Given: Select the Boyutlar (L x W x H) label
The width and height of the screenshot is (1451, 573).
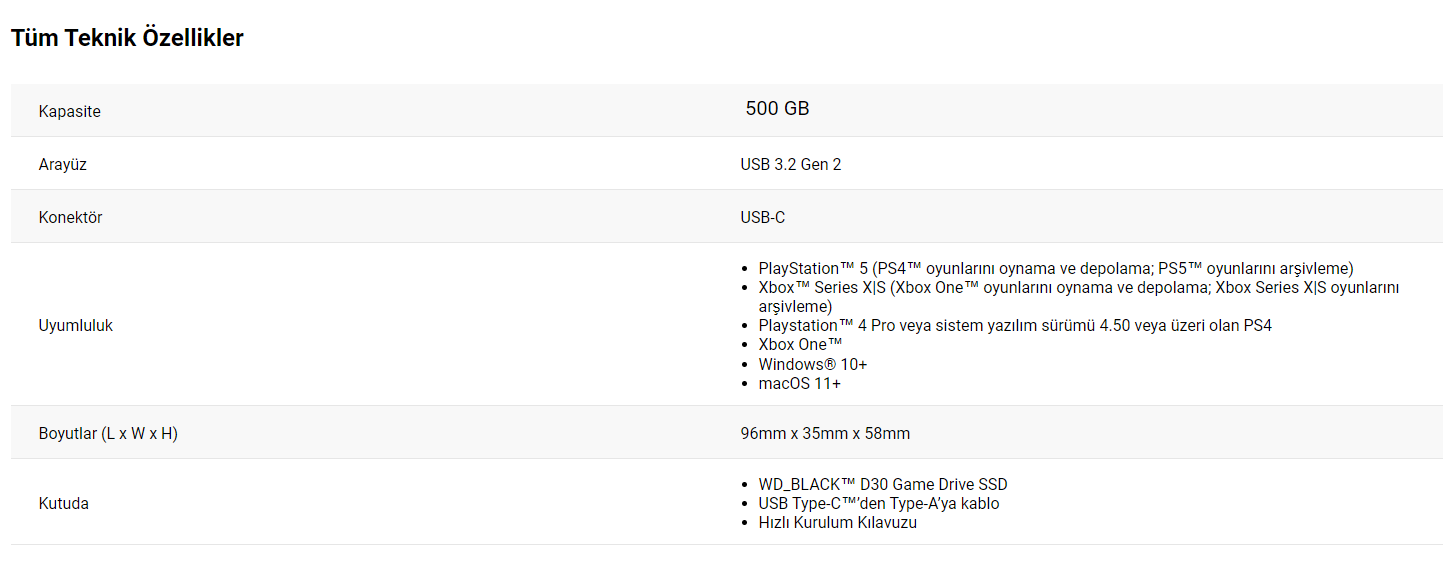Looking at the screenshot, I should point(108,434).
